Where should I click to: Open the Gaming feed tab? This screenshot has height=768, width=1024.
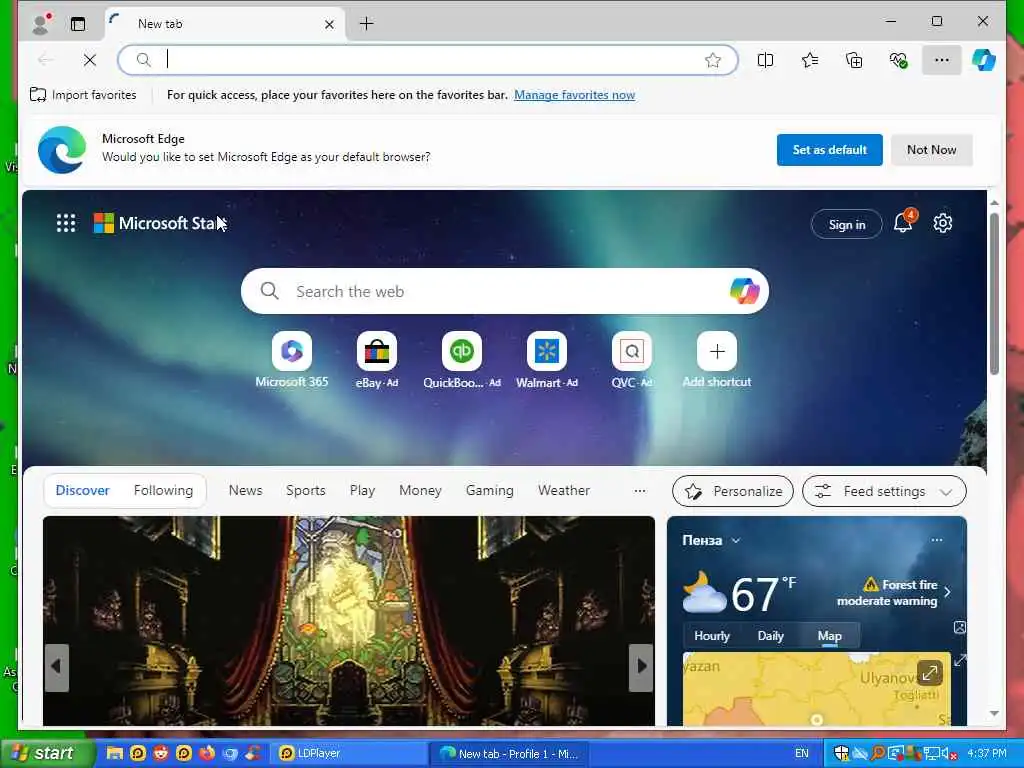pos(489,490)
